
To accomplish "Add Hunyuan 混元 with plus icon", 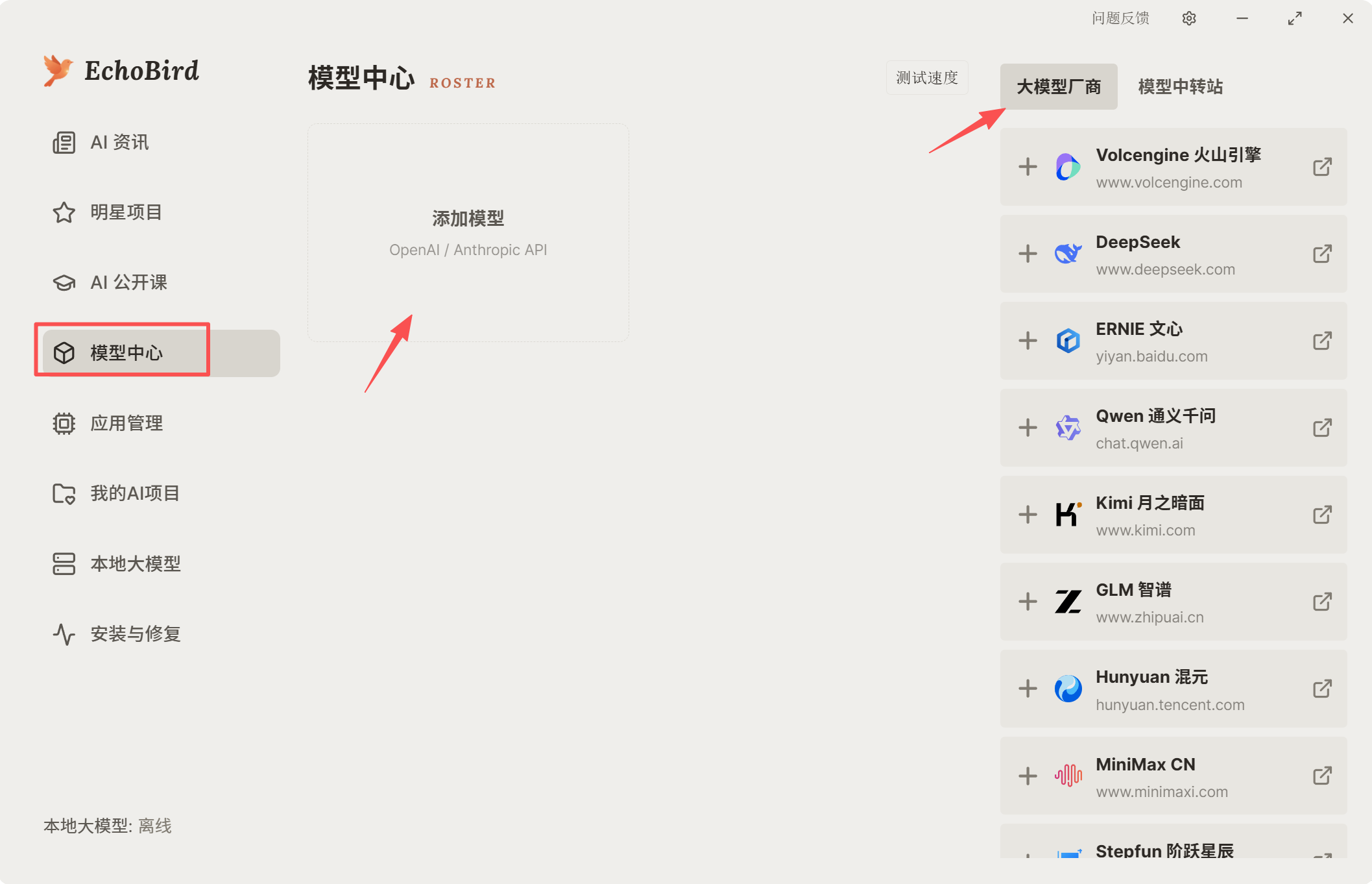I will point(1028,689).
